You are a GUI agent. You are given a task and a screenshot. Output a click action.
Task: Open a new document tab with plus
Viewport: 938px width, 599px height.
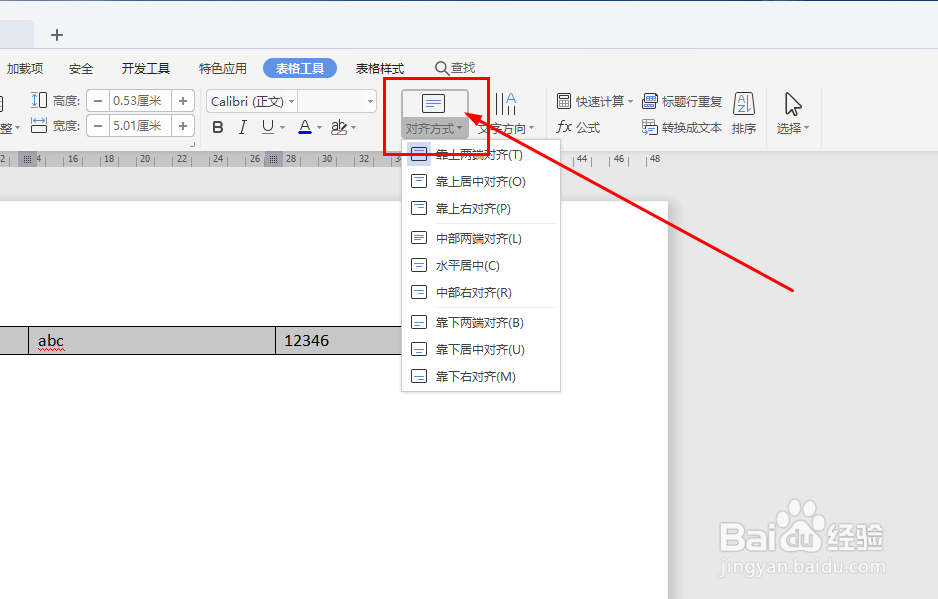pos(57,35)
